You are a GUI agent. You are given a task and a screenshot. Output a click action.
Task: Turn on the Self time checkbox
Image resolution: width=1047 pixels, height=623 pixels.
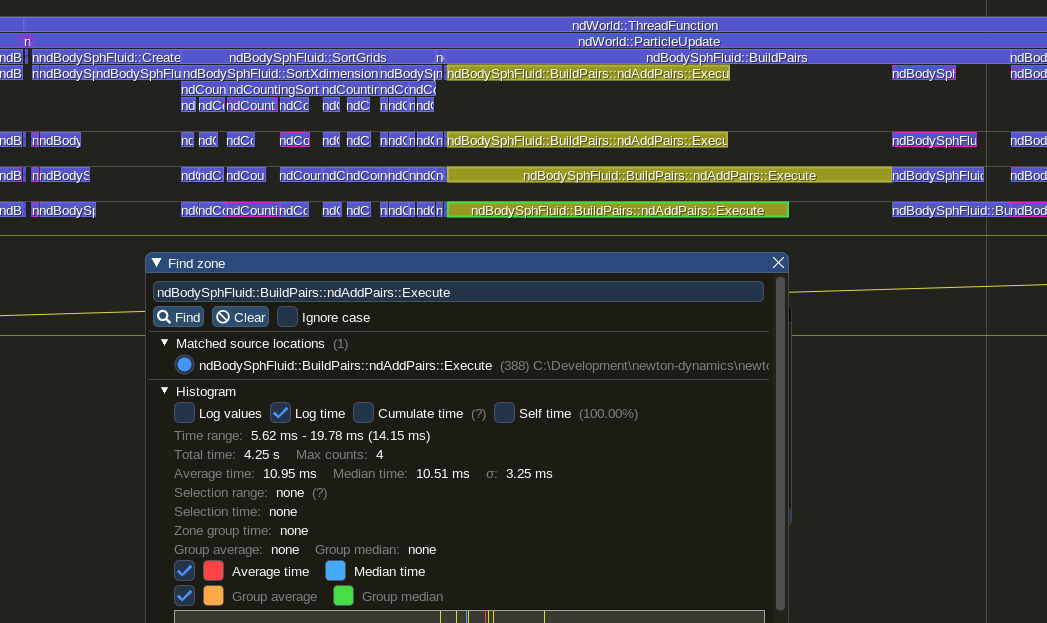tap(505, 413)
